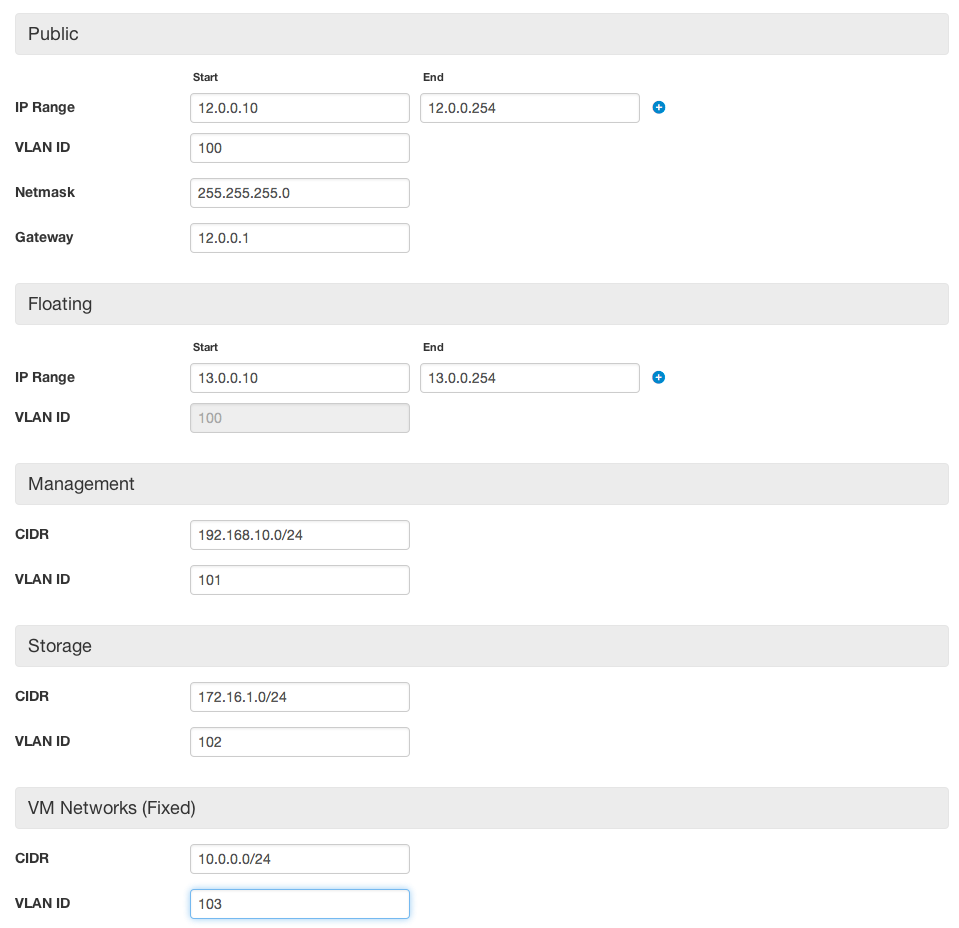Edit the Gateway field 12.0.0.1
This screenshot has width=959, height=928.
click(x=300, y=238)
